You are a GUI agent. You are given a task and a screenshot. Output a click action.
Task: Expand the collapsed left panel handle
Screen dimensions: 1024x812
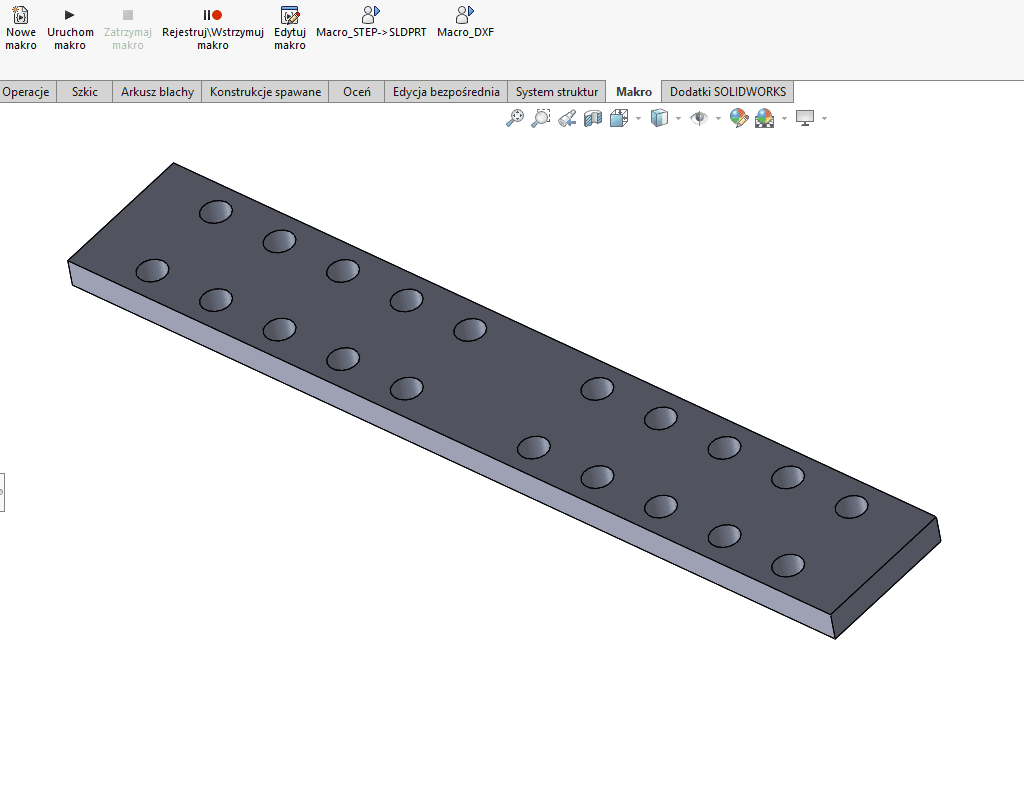2,493
